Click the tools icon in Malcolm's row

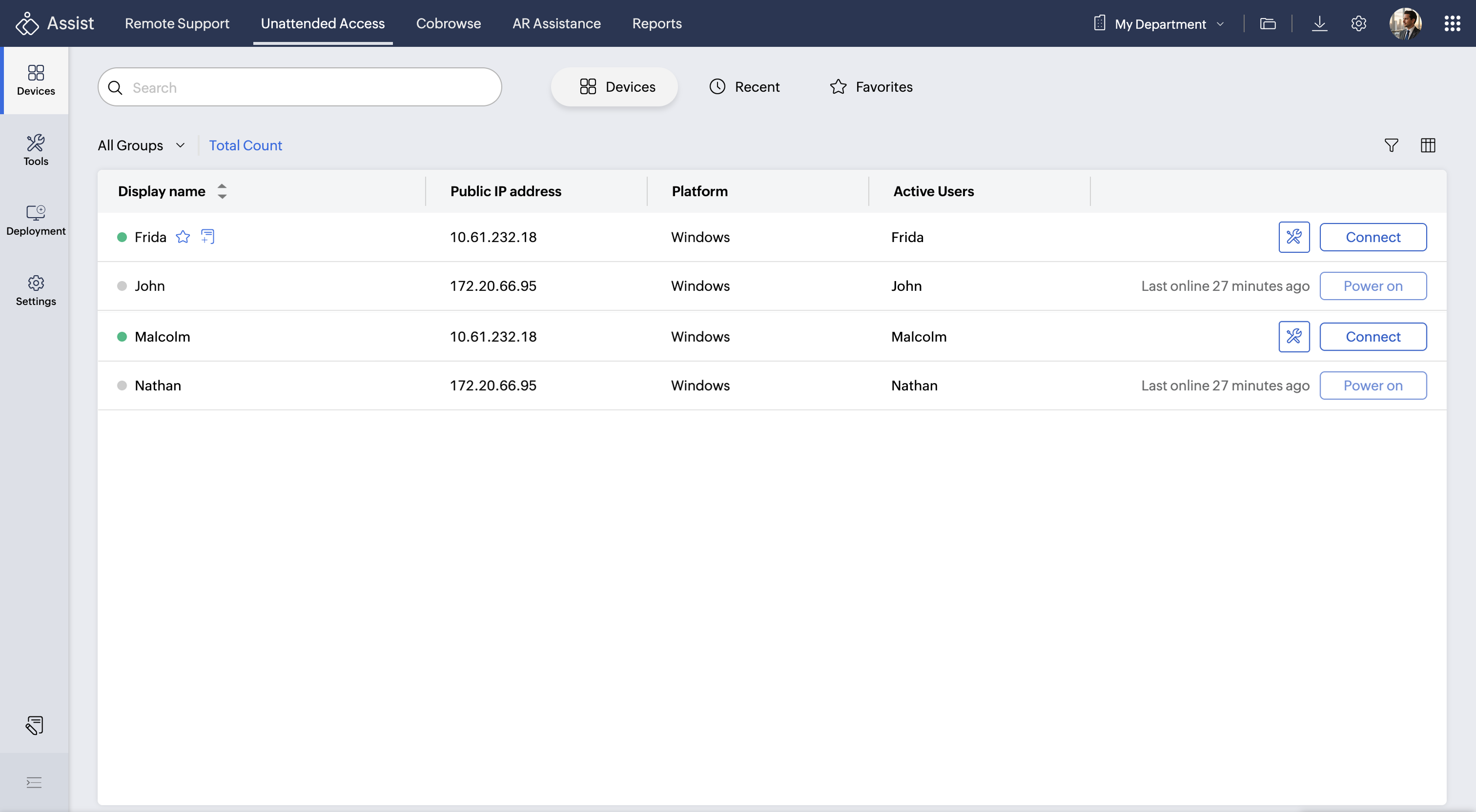point(1294,336)
